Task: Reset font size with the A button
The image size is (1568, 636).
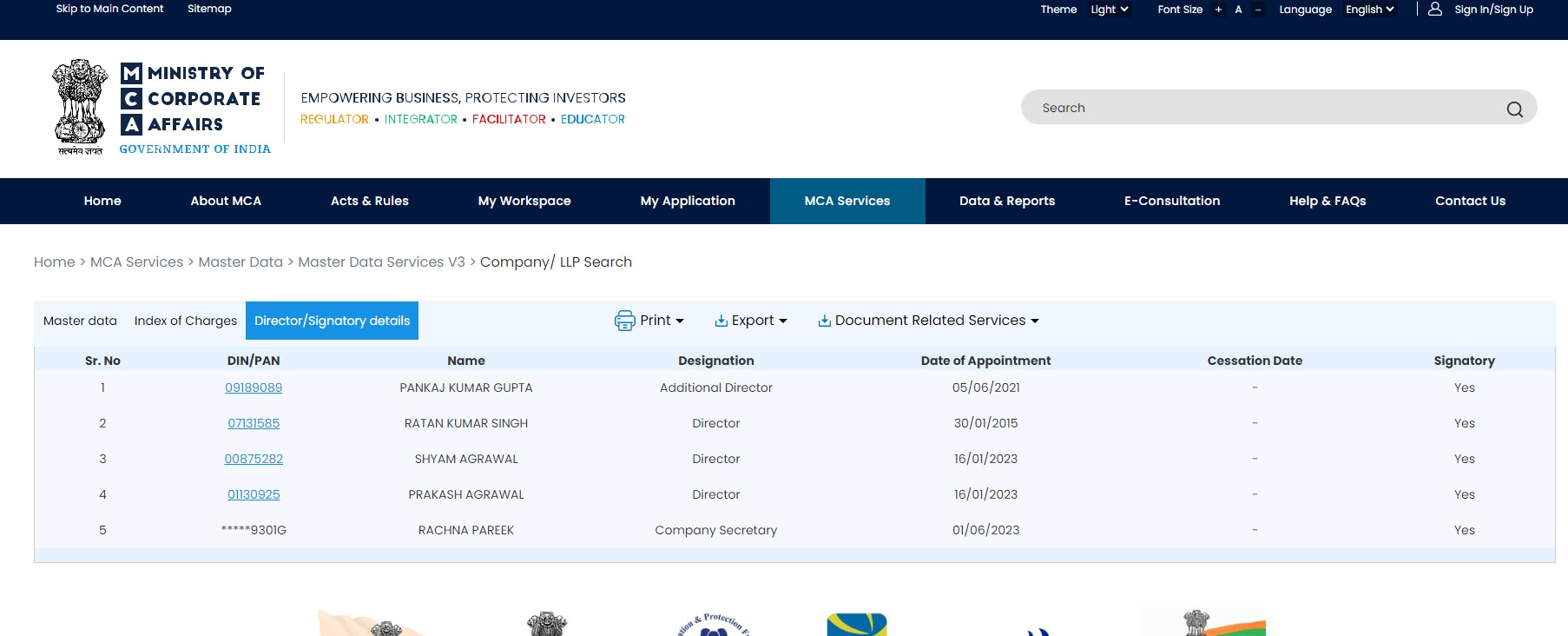Action: click(x=1238, y=10)
